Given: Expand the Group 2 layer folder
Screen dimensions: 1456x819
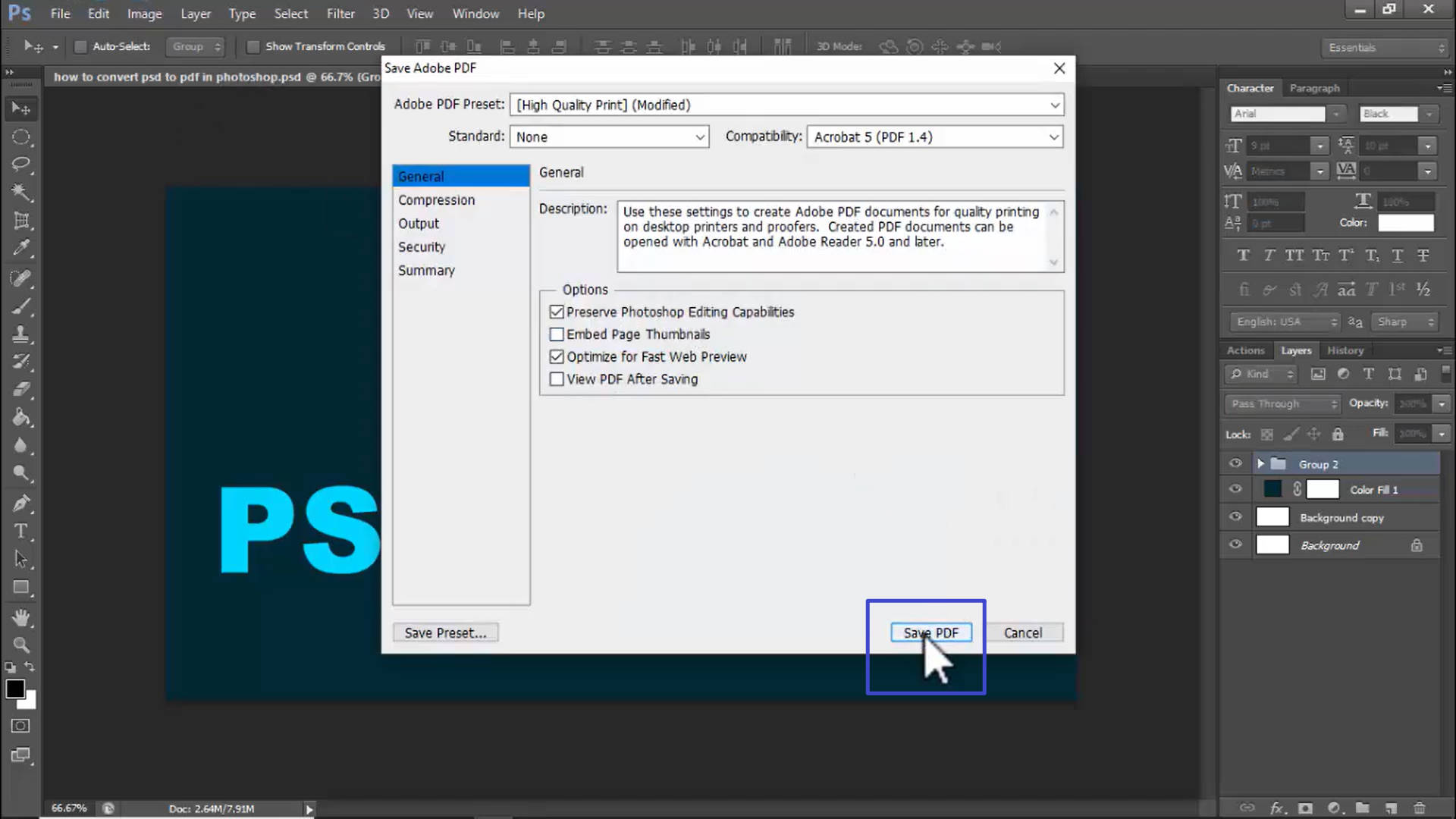Looking at the screenshot, I should [1260, 464].
